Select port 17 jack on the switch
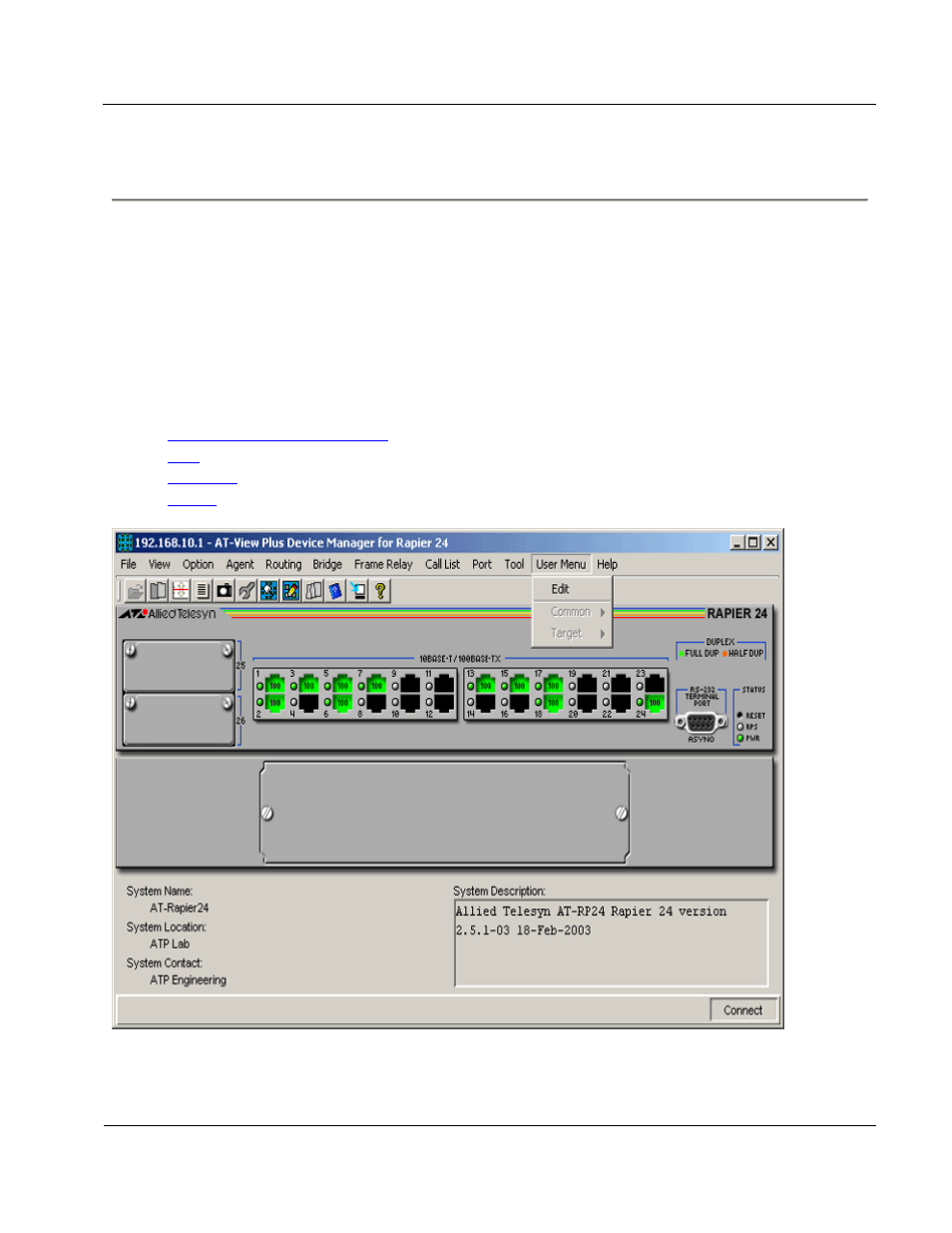This screenshot has height=1233, width=952. [x=554, y=684]
